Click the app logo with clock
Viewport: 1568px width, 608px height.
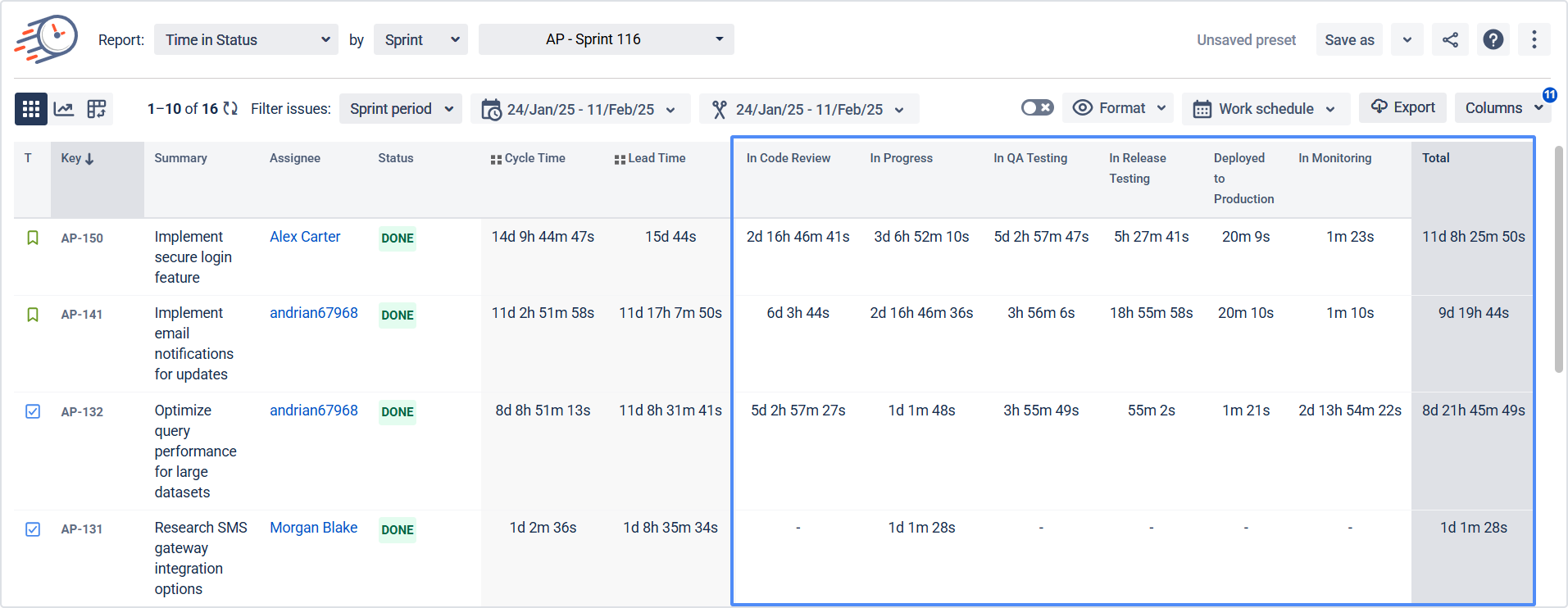click(47, 39)
